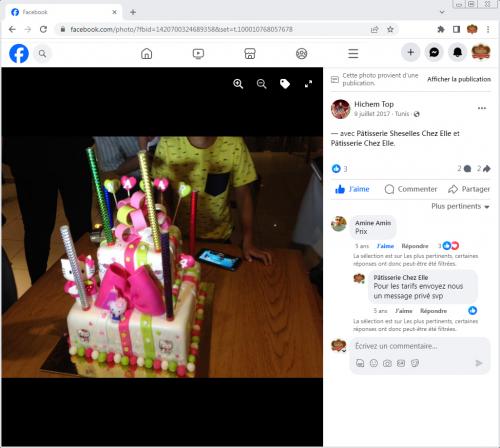Image resolution: width=500 pixels, height=448 pixels.
Task: Reply to Amine Amin's comment
Action: click(415, 246)
